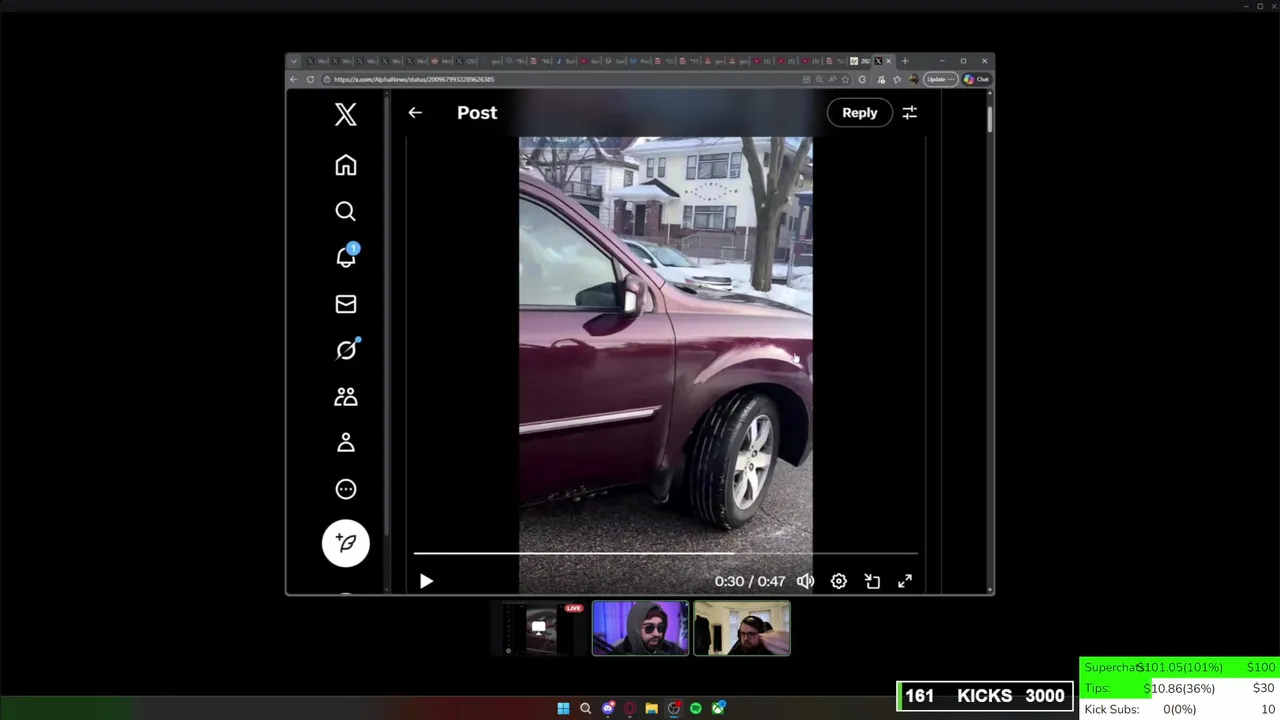Go back with the Post arrow
The image size is (1280, 720).
click(x=415, y=113)
